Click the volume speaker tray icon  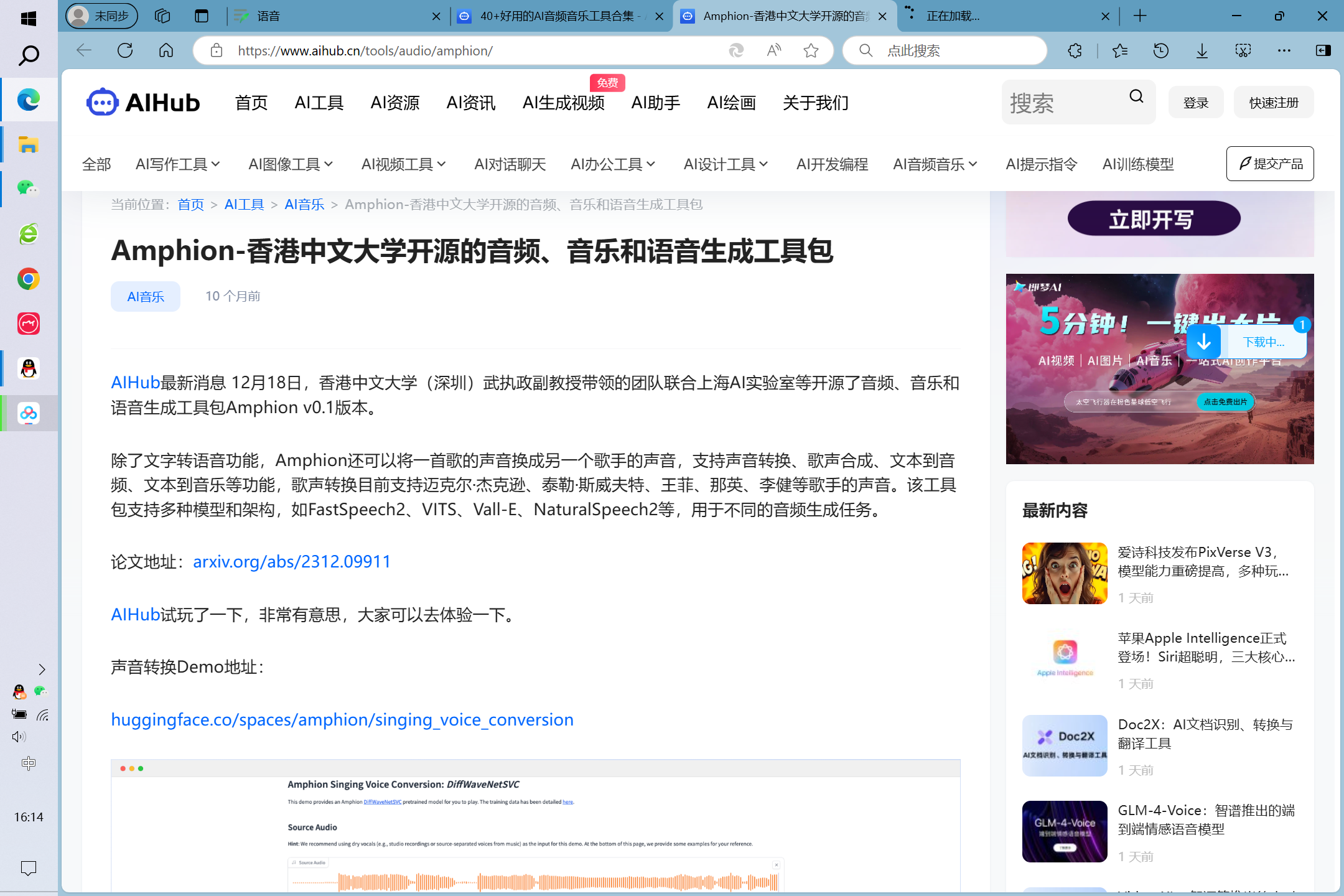pos(19,737)
